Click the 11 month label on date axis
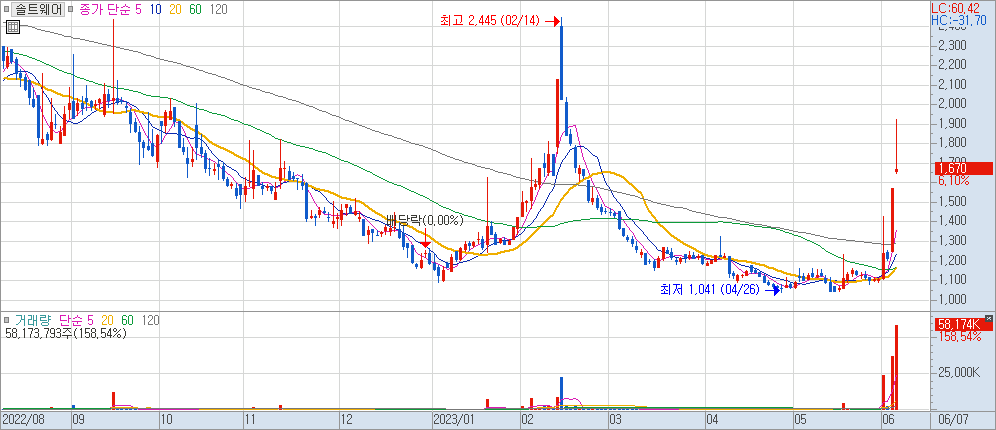The height and width of the screenshot is (430, 996). pyautogui.click(x=250, y=420)
